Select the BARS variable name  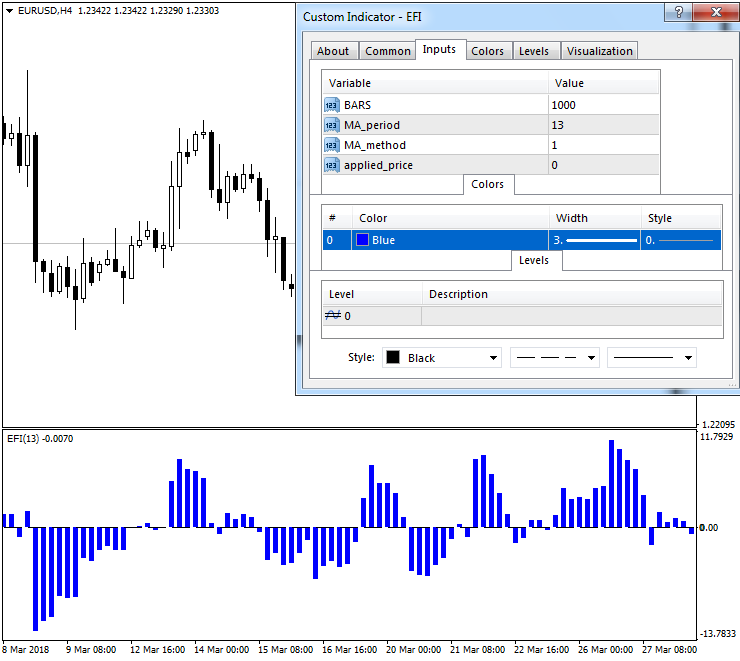[x=357, y=105]
